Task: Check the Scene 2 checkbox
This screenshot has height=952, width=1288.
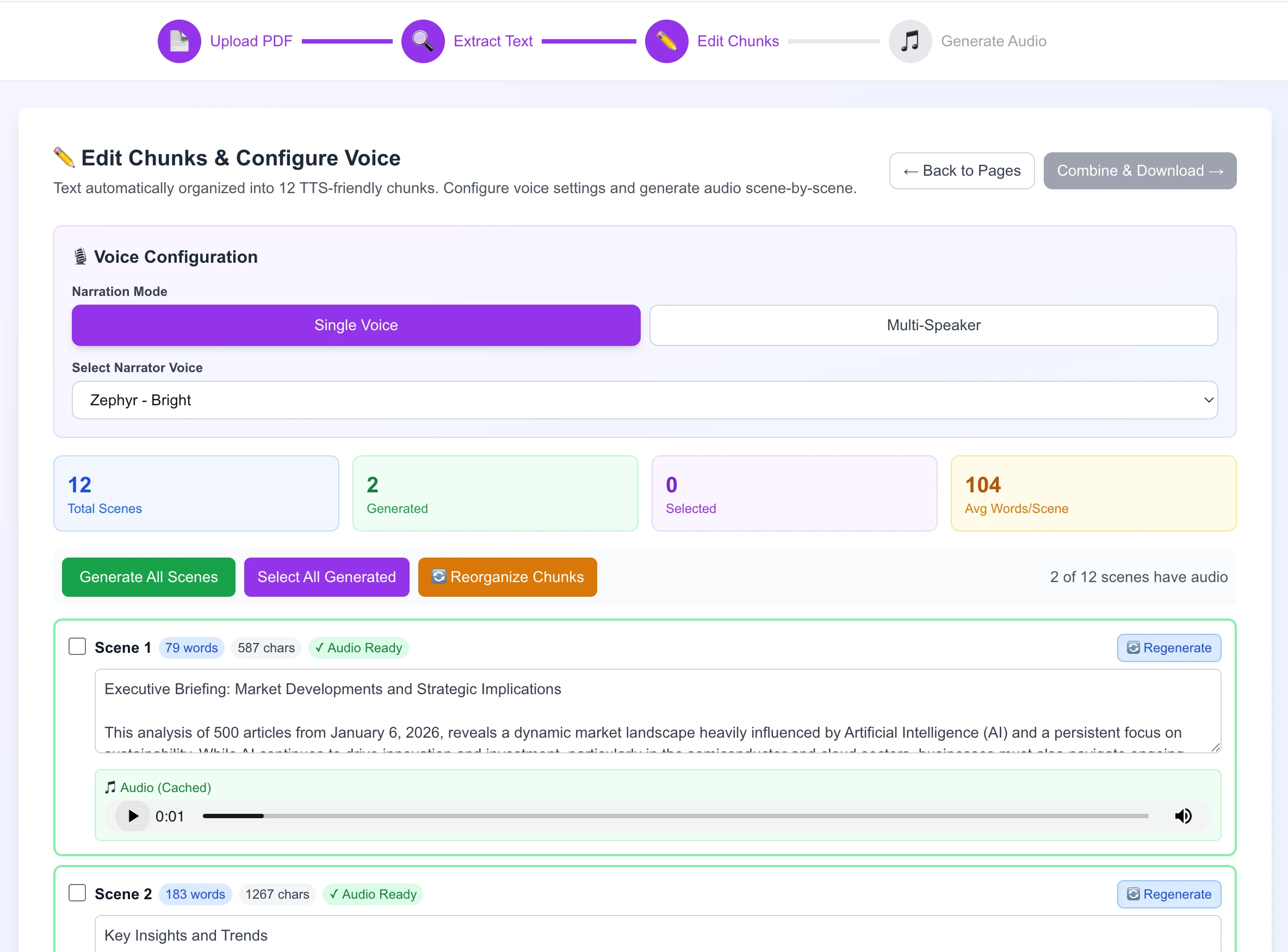Action: coord(77,893)
